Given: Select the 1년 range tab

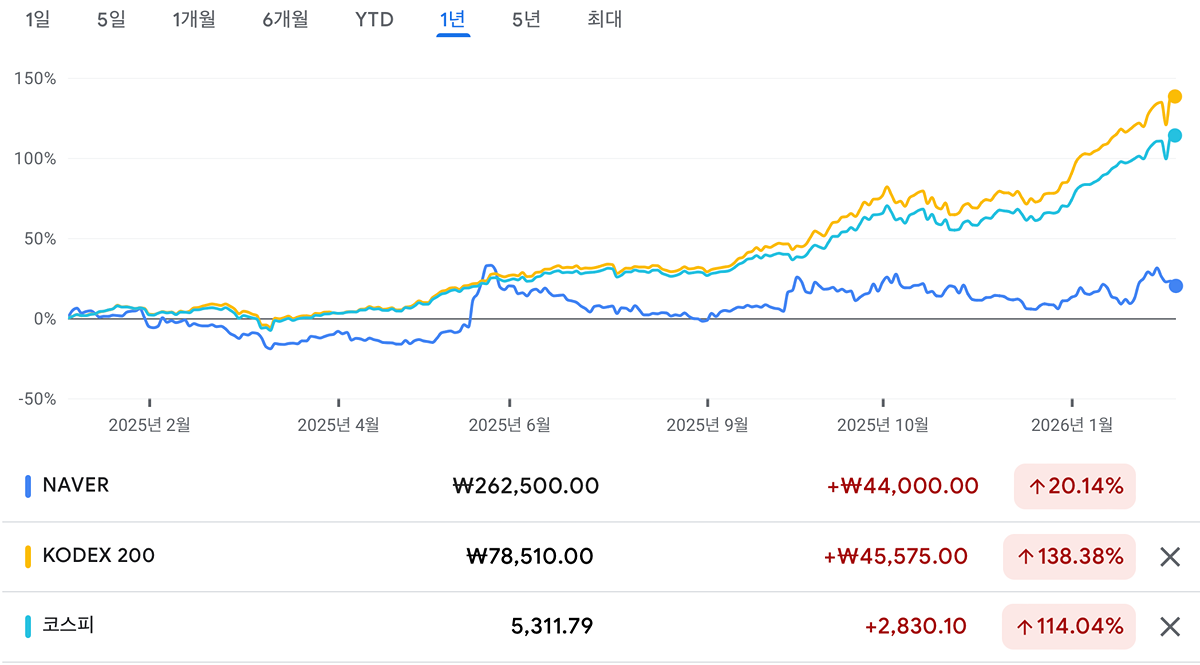Looking at the screenshot, I should point(453,19).
